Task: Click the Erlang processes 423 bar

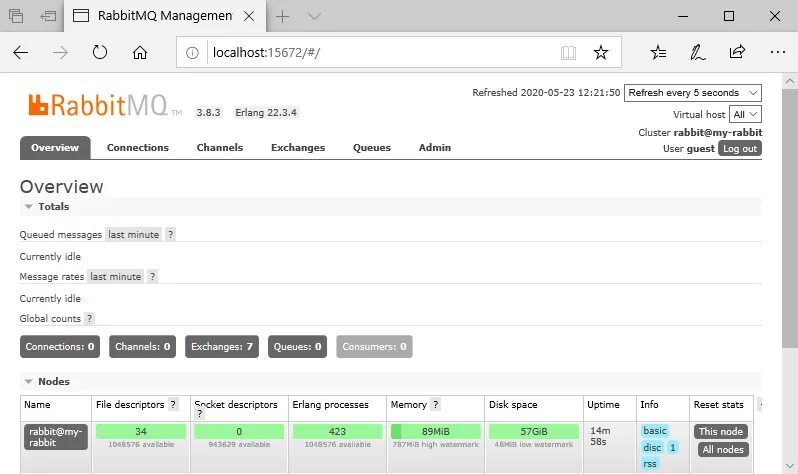Action: pyautogui.click(x=337, y=431)
